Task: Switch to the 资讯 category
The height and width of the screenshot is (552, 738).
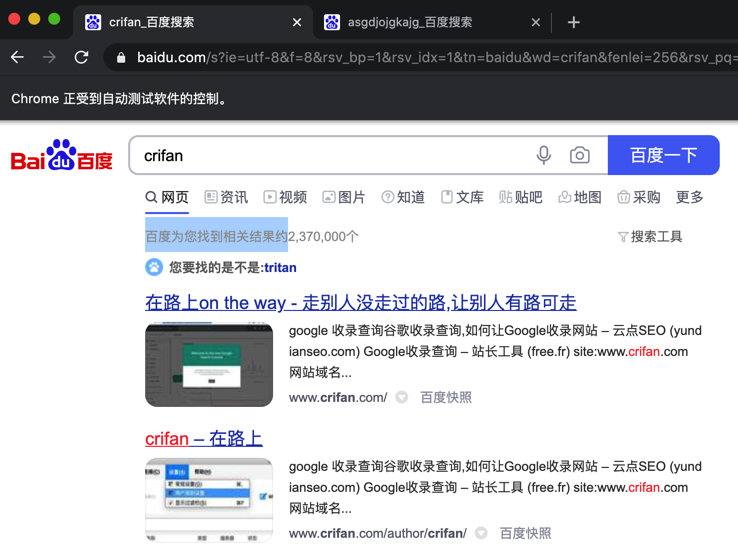Action: coord(226,197)
